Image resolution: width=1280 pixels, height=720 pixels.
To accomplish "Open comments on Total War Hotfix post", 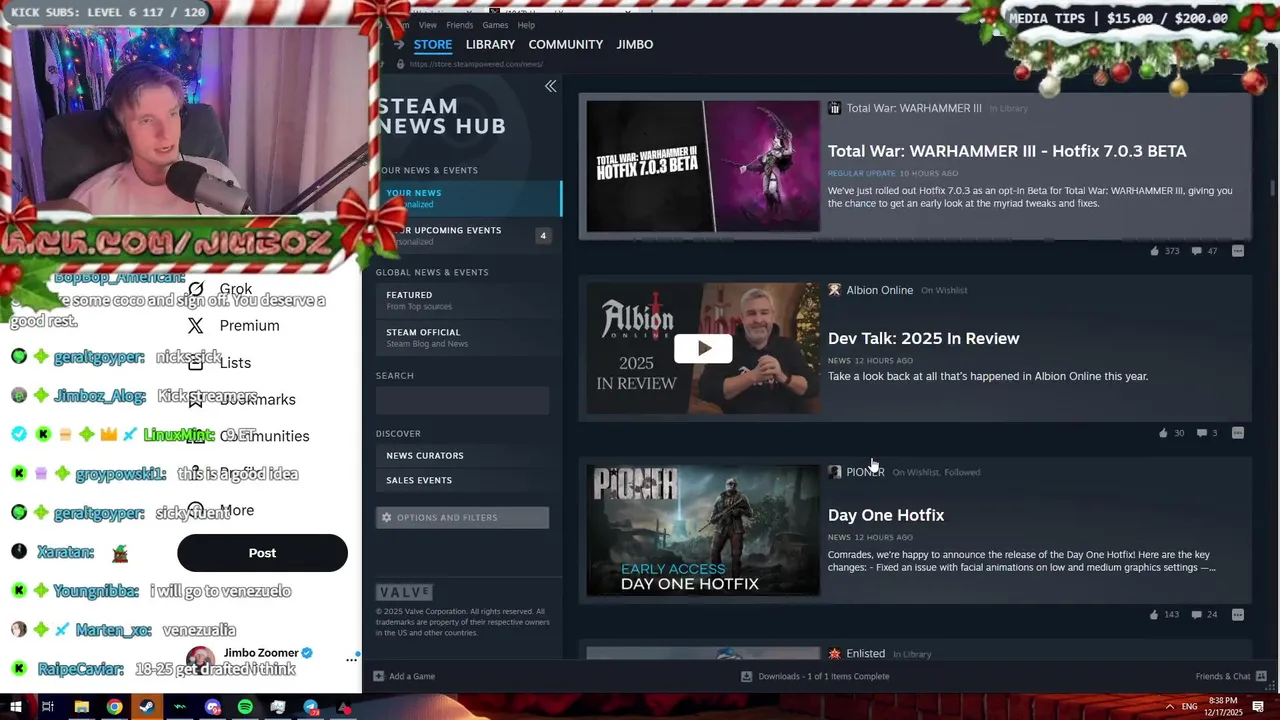I will click(1196, 251).
